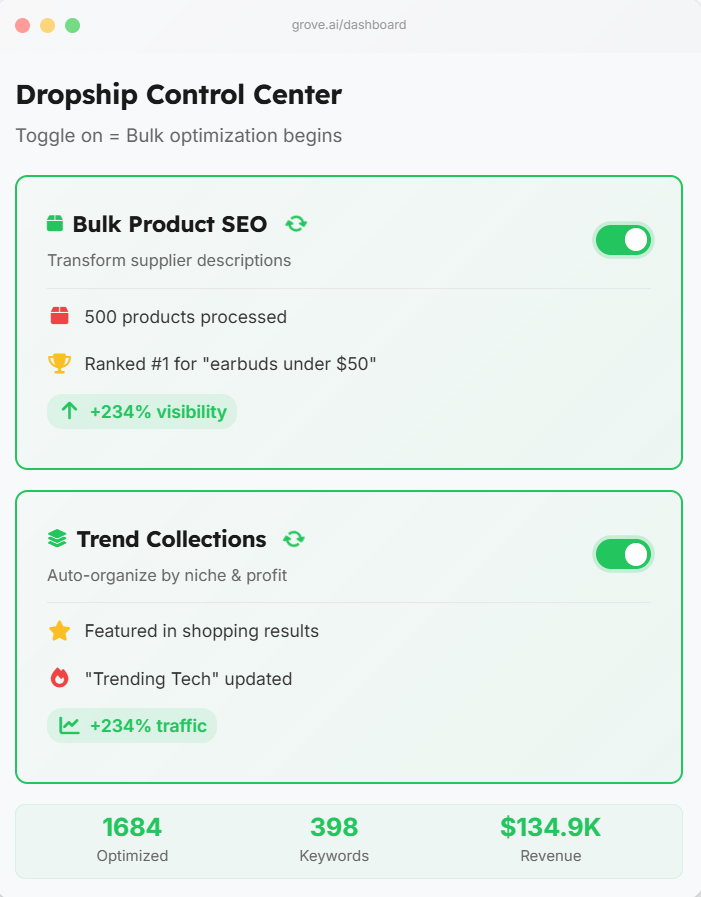
Task: Open the +234% visibility badge
Action: point(142,411)
